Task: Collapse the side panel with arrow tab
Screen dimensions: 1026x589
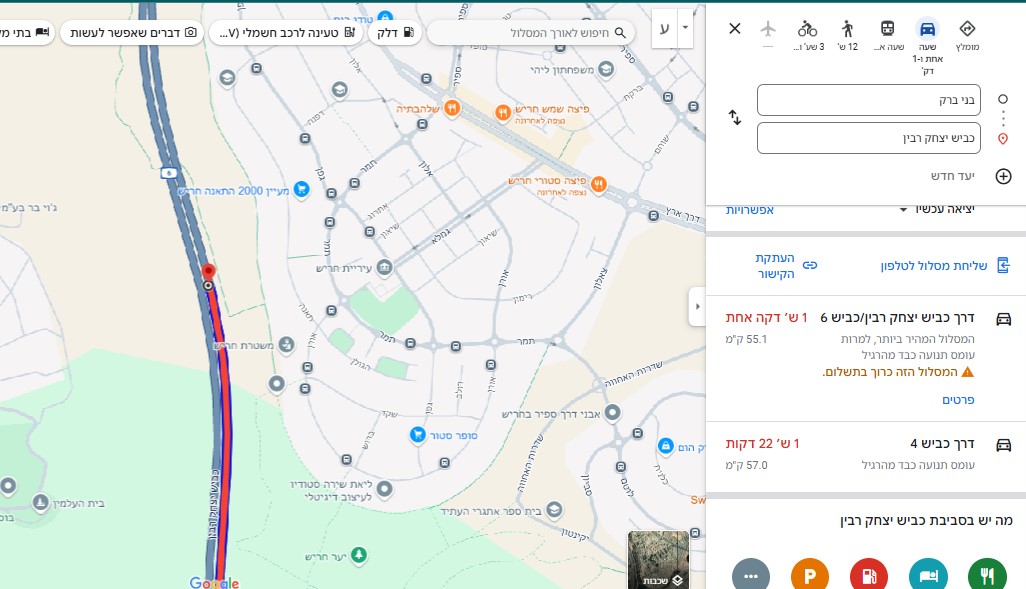Action: (x=697, y=306)
